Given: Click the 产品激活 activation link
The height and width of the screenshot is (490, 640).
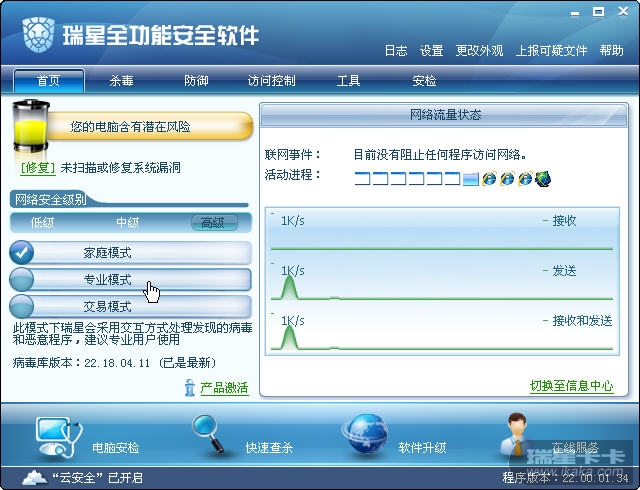Looking at the screenshot, I should click(224, 388).
